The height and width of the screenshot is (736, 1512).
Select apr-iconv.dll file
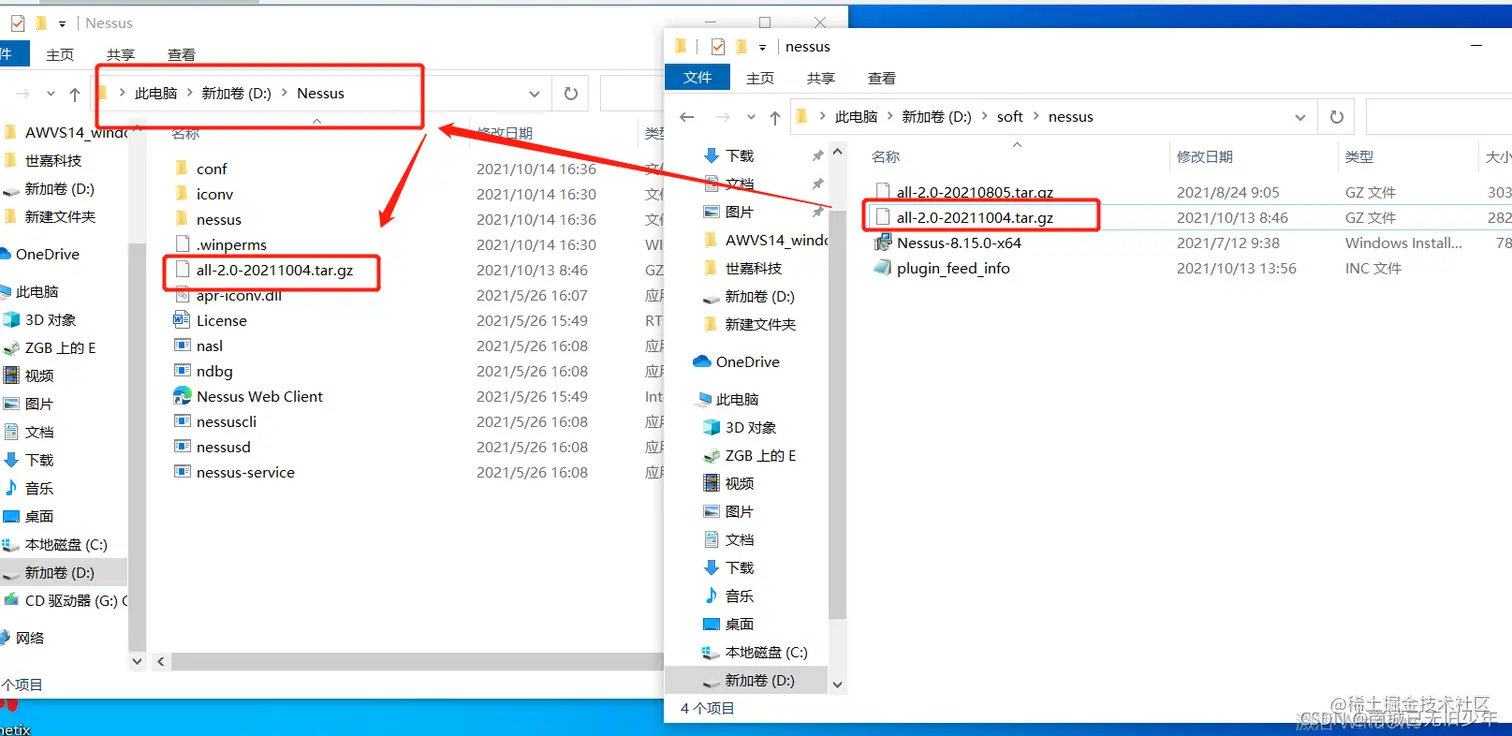238,295
